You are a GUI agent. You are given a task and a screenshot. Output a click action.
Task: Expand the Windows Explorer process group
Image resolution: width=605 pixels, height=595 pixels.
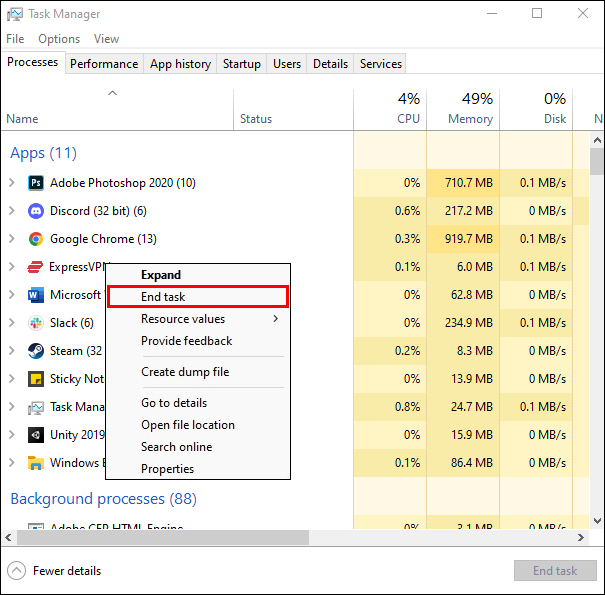pos(12,463)
